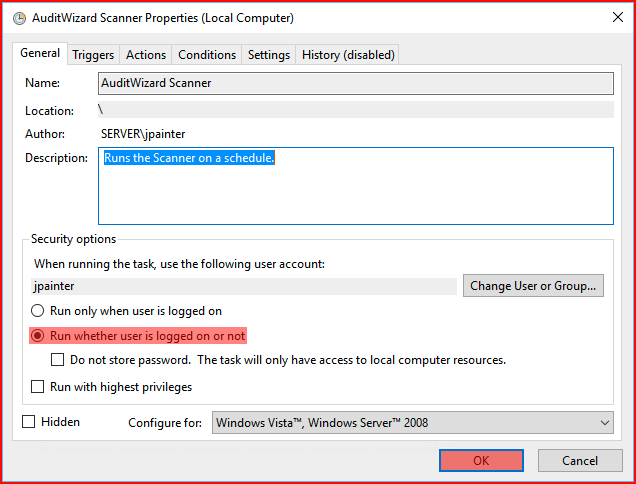Enable Run with highest privileges
Image resolution: width=636 pixels, height=484 pixels.
tap(37, 387)
